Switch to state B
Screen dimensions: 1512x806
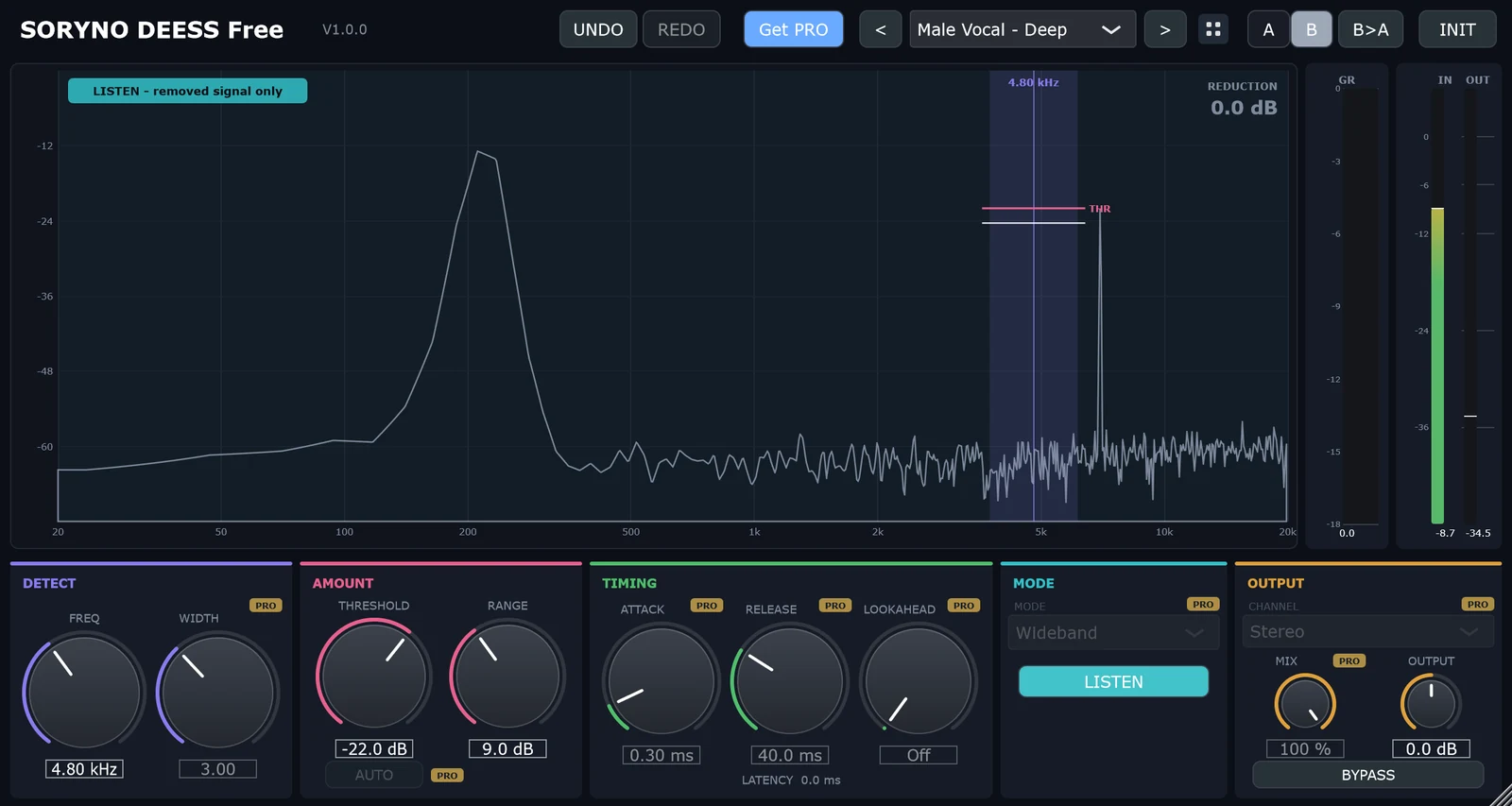coord(1312,29)
